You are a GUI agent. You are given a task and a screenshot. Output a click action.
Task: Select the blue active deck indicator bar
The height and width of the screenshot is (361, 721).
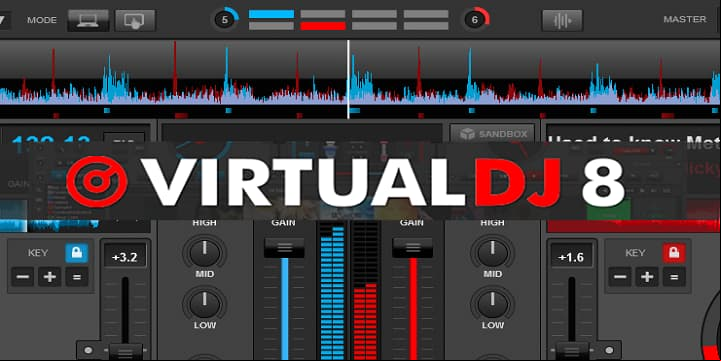[271, 14]
